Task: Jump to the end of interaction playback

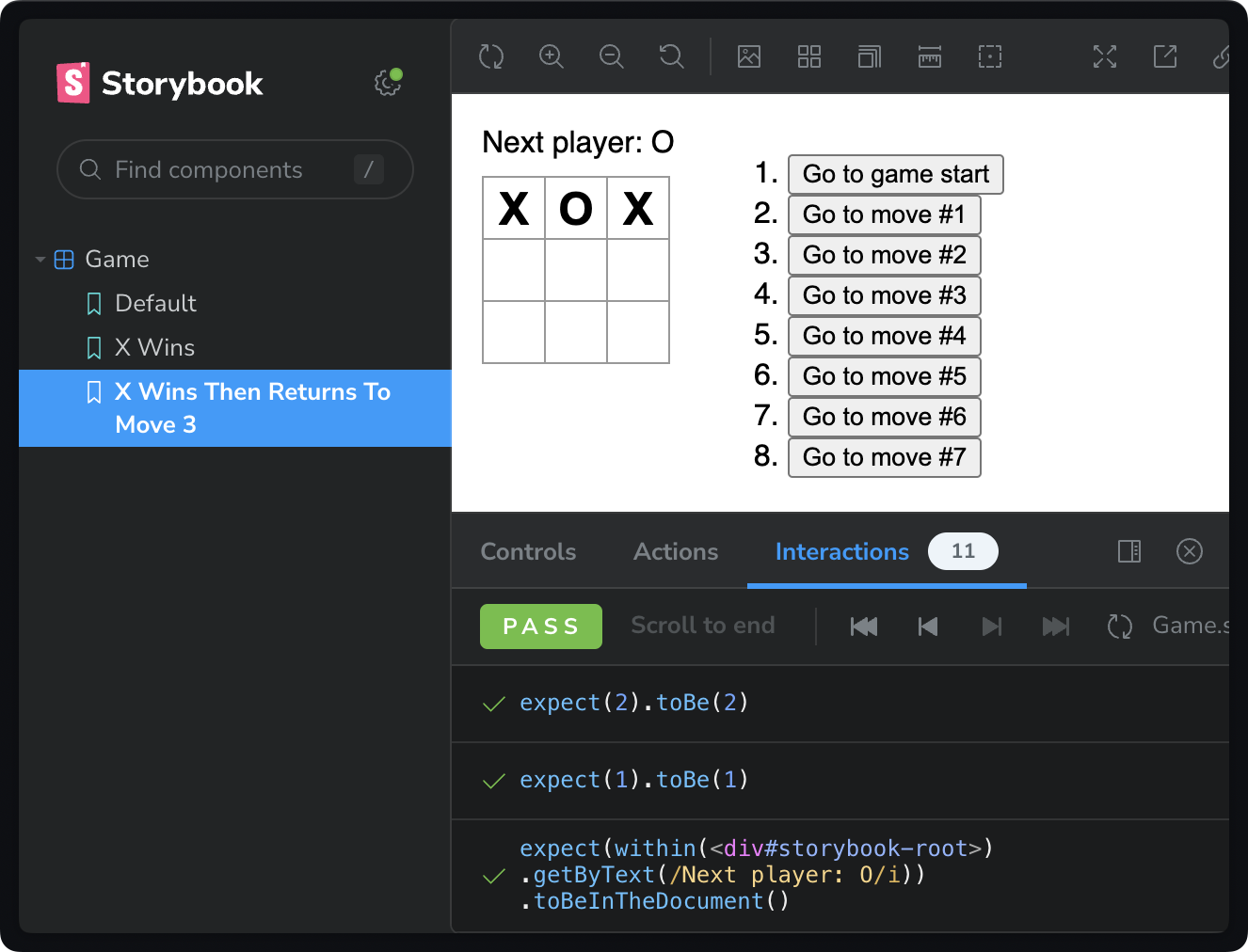Action: pyautogui.click(x=1056, y=626)
